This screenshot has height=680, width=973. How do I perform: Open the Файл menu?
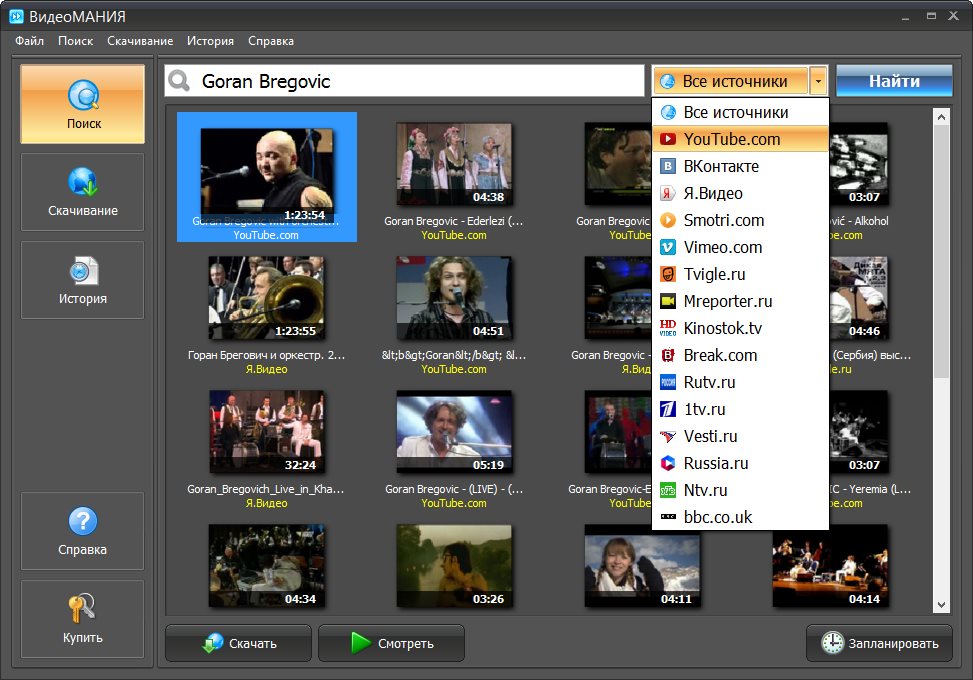click(x=30, y=41)
